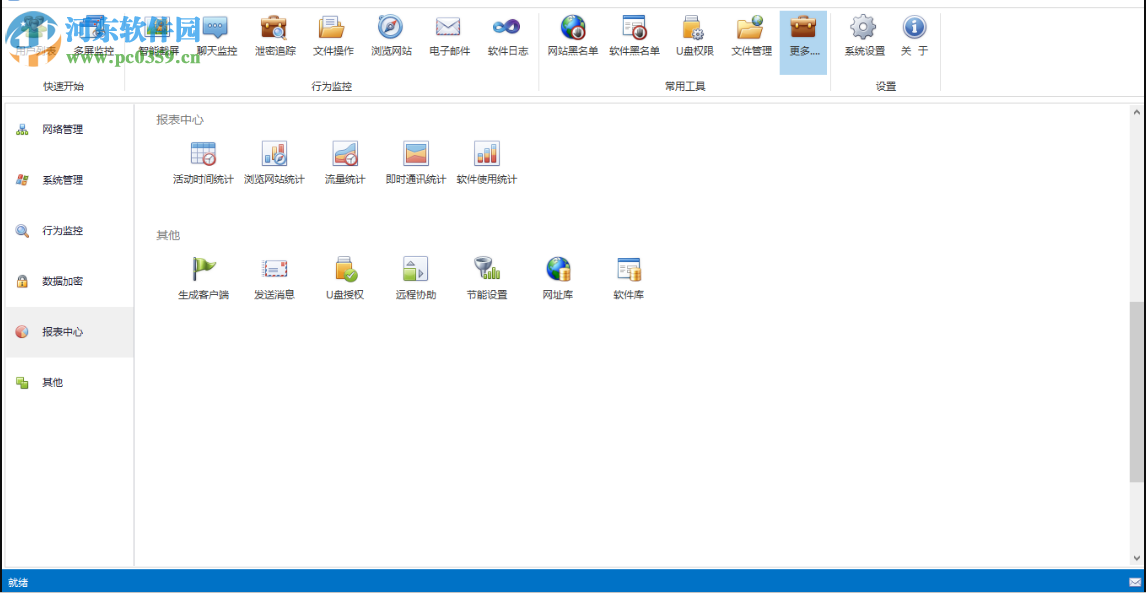
Task: Open 软件使用统计 software usage statistics
Action: [x=487, y=163]
